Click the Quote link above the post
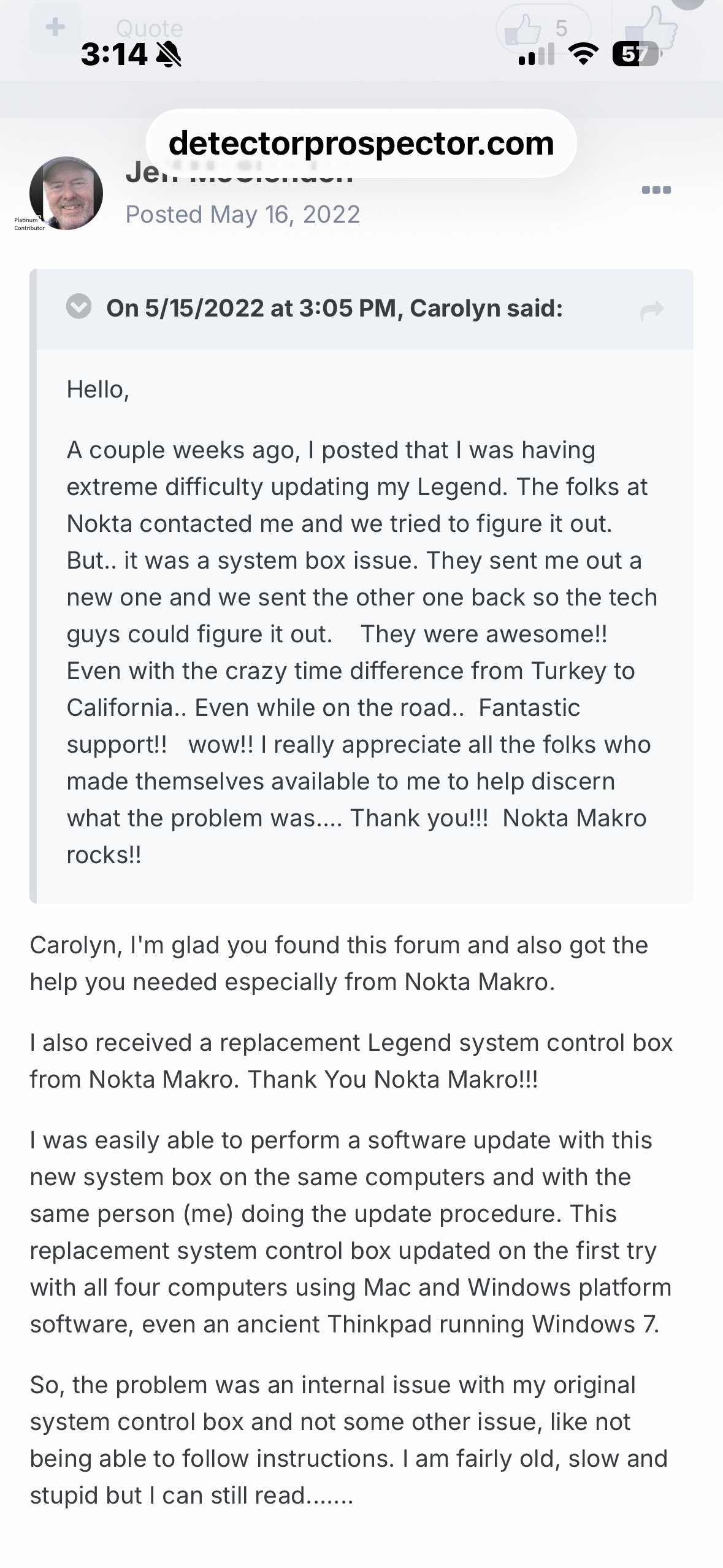 [x=149, y=28]
